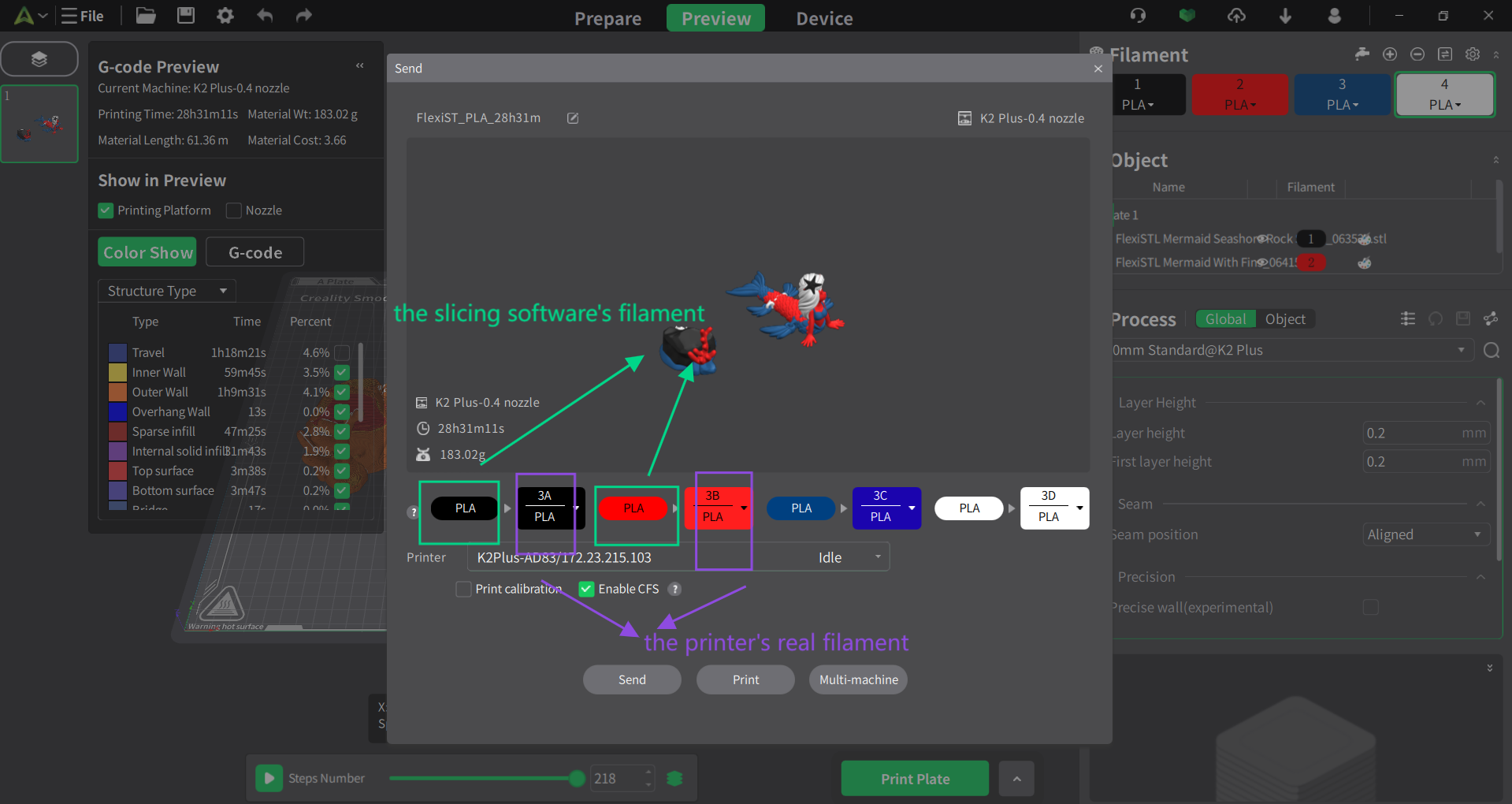This screenshot has width=1512, height=804.
Task: Select Object process tab
Action: pyautogui.click(x=1285, y=318)
